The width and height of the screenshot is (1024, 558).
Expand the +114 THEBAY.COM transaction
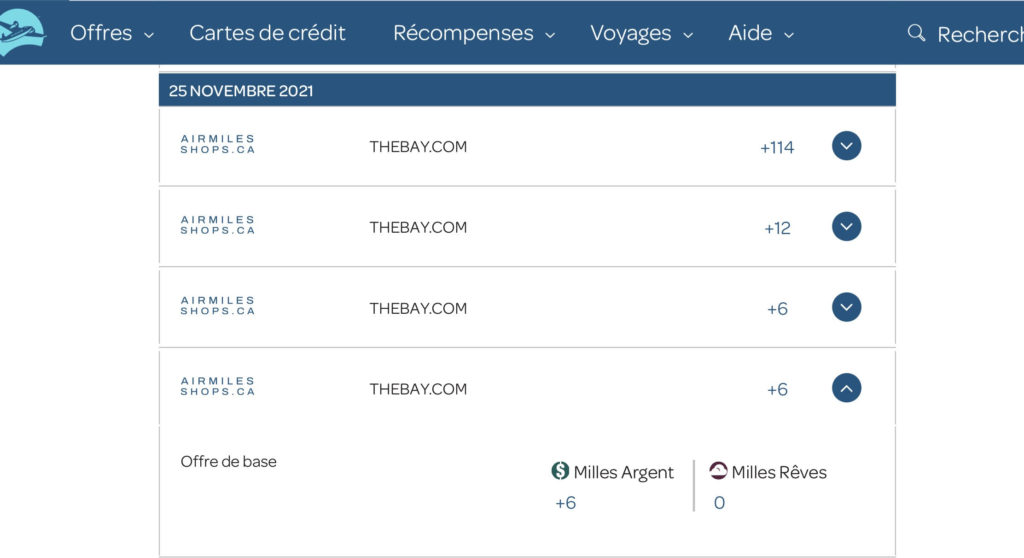(846, 146)
